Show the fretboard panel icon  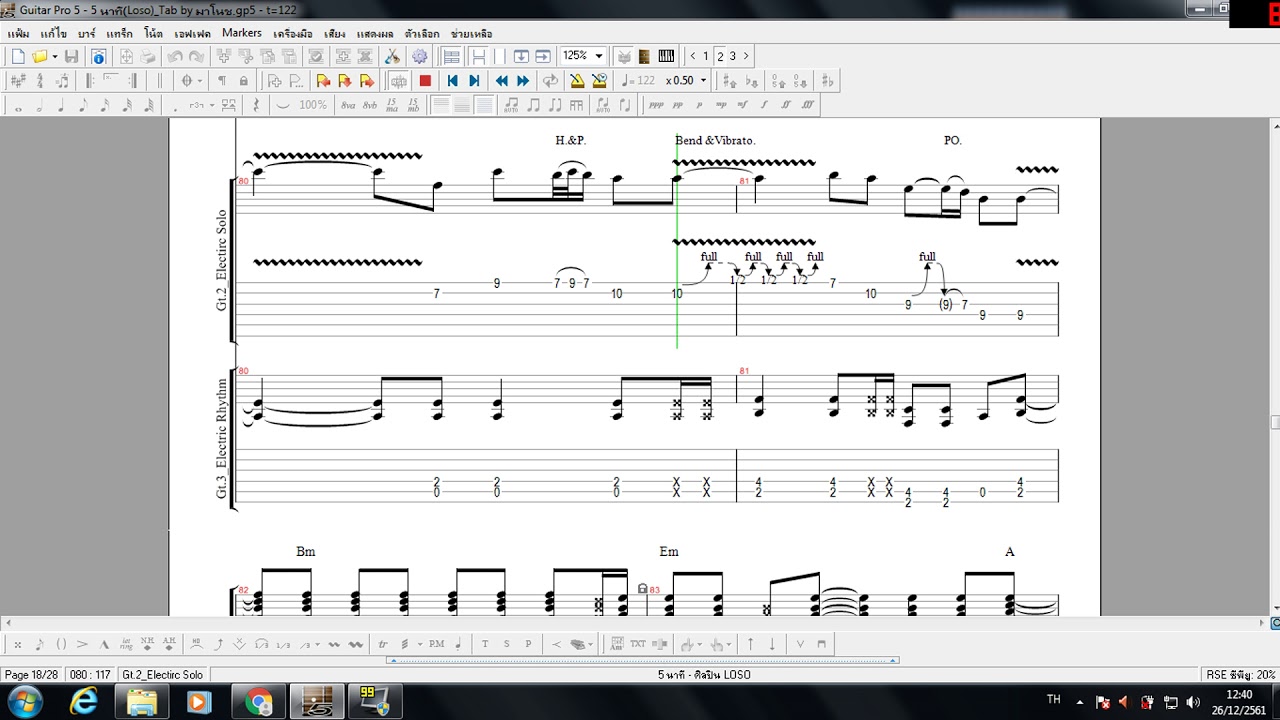[x=644, y=57]
